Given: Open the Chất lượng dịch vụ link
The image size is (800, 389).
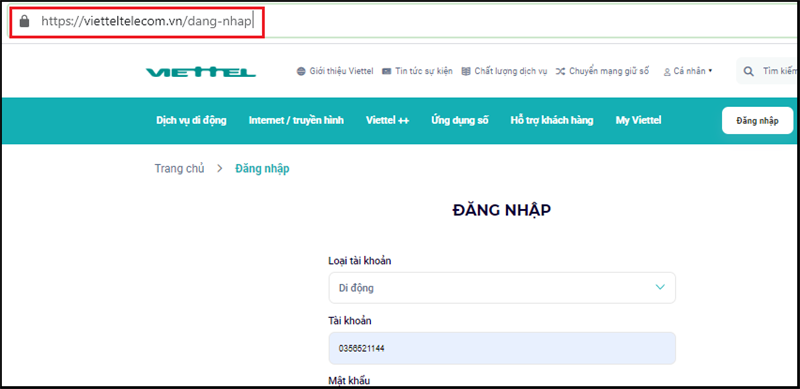Looking at the screenshot, I should tap(510, 71).
